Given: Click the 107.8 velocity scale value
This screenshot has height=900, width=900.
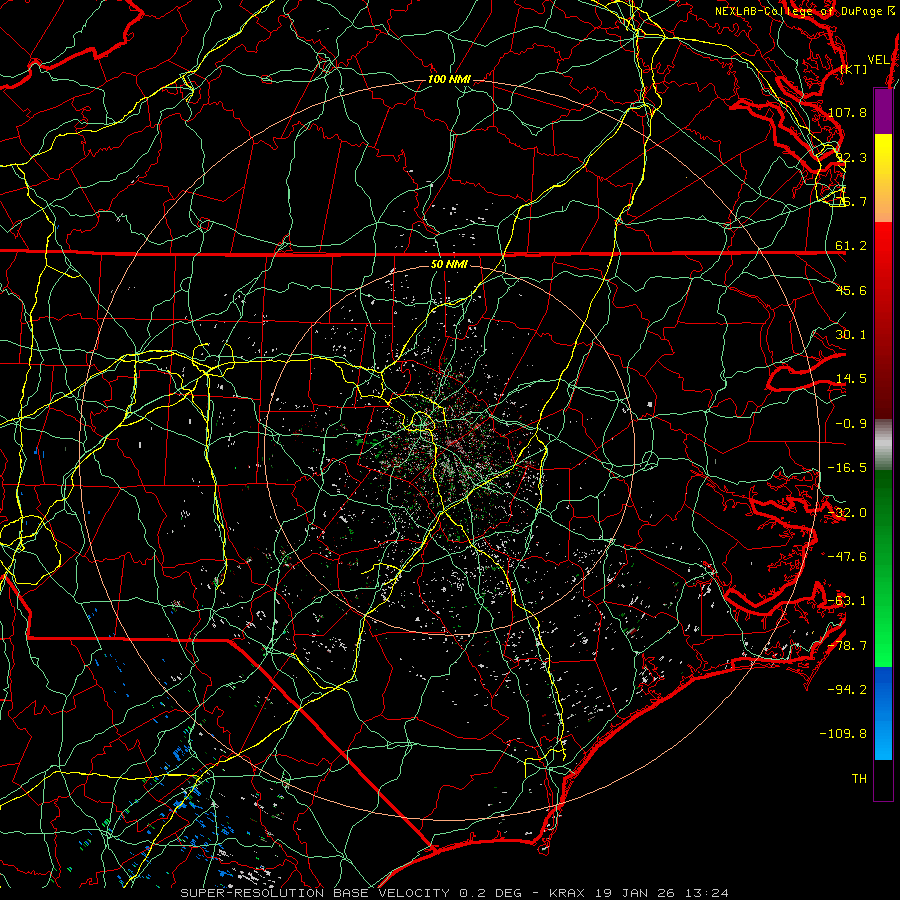Looking at the screenshot, I should pyautogui.click(x=848, y=112).
